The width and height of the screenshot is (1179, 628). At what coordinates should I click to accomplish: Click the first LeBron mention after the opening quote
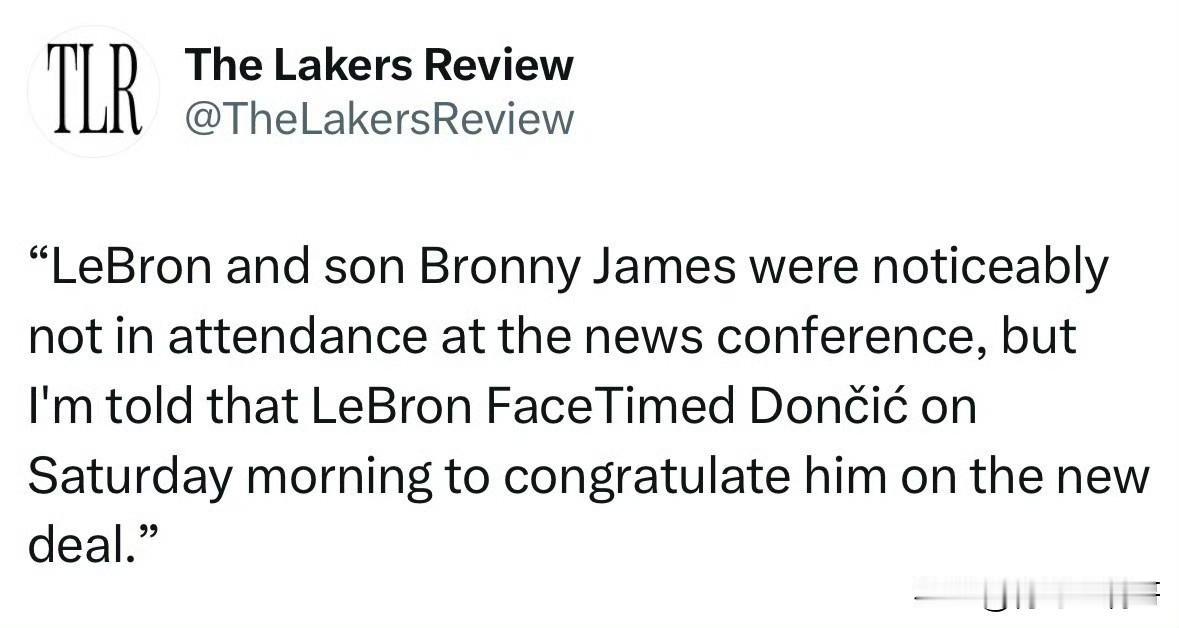click(x=132, y=267)
